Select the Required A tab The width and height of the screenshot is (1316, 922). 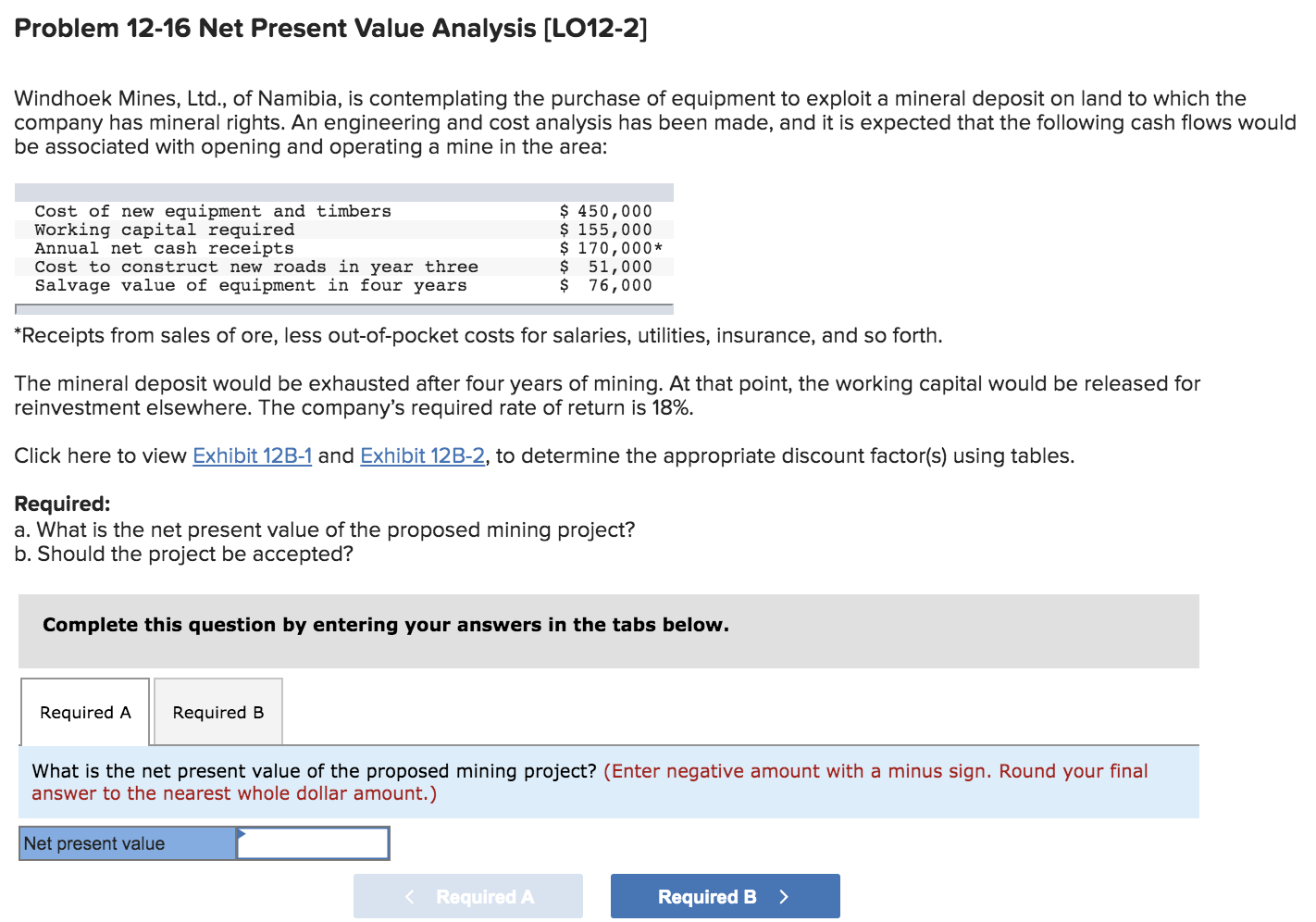83,711
